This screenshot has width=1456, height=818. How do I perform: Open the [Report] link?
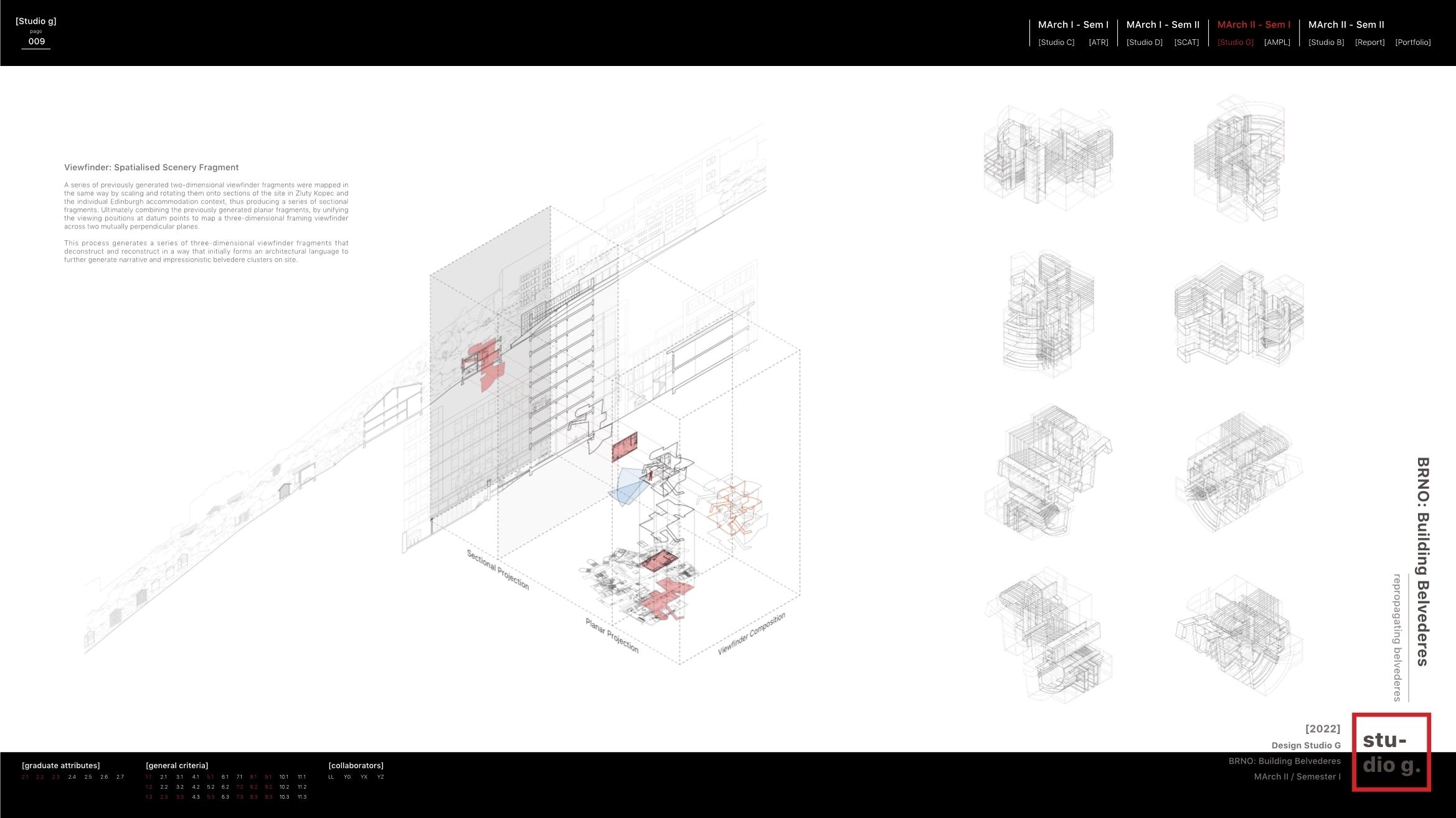[x=1369, y=42]
